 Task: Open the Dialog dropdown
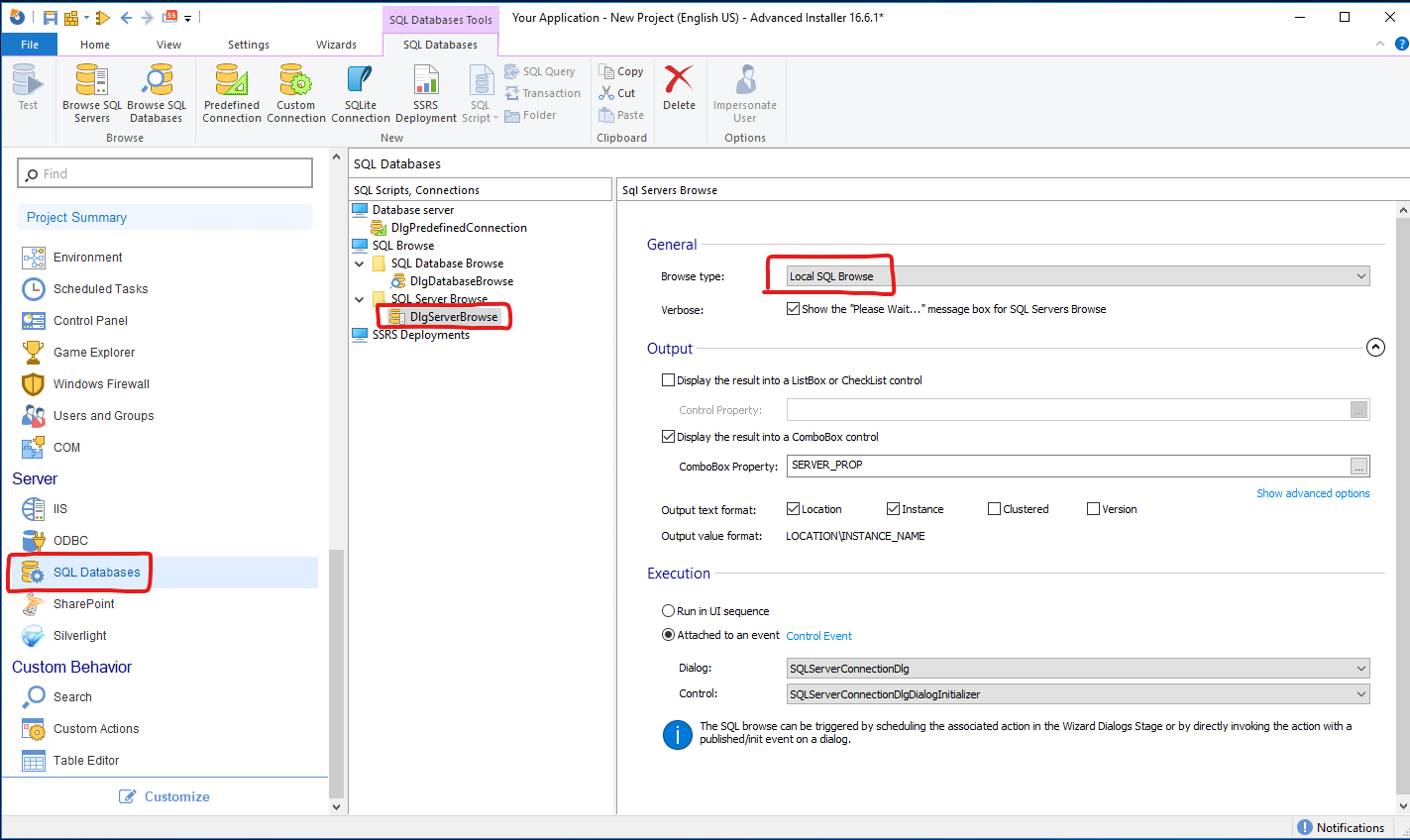pos(1078,669)
